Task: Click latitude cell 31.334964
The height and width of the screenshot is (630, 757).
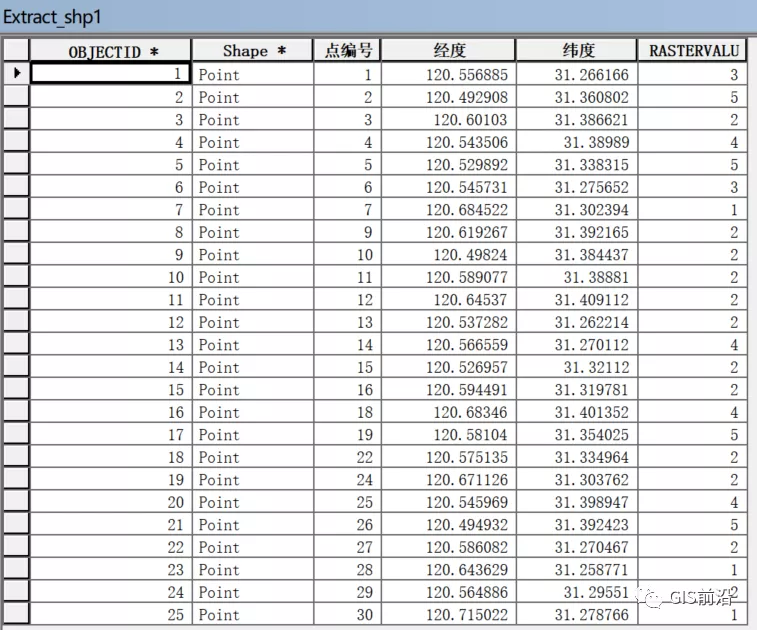Action: [x=577, y=457]
